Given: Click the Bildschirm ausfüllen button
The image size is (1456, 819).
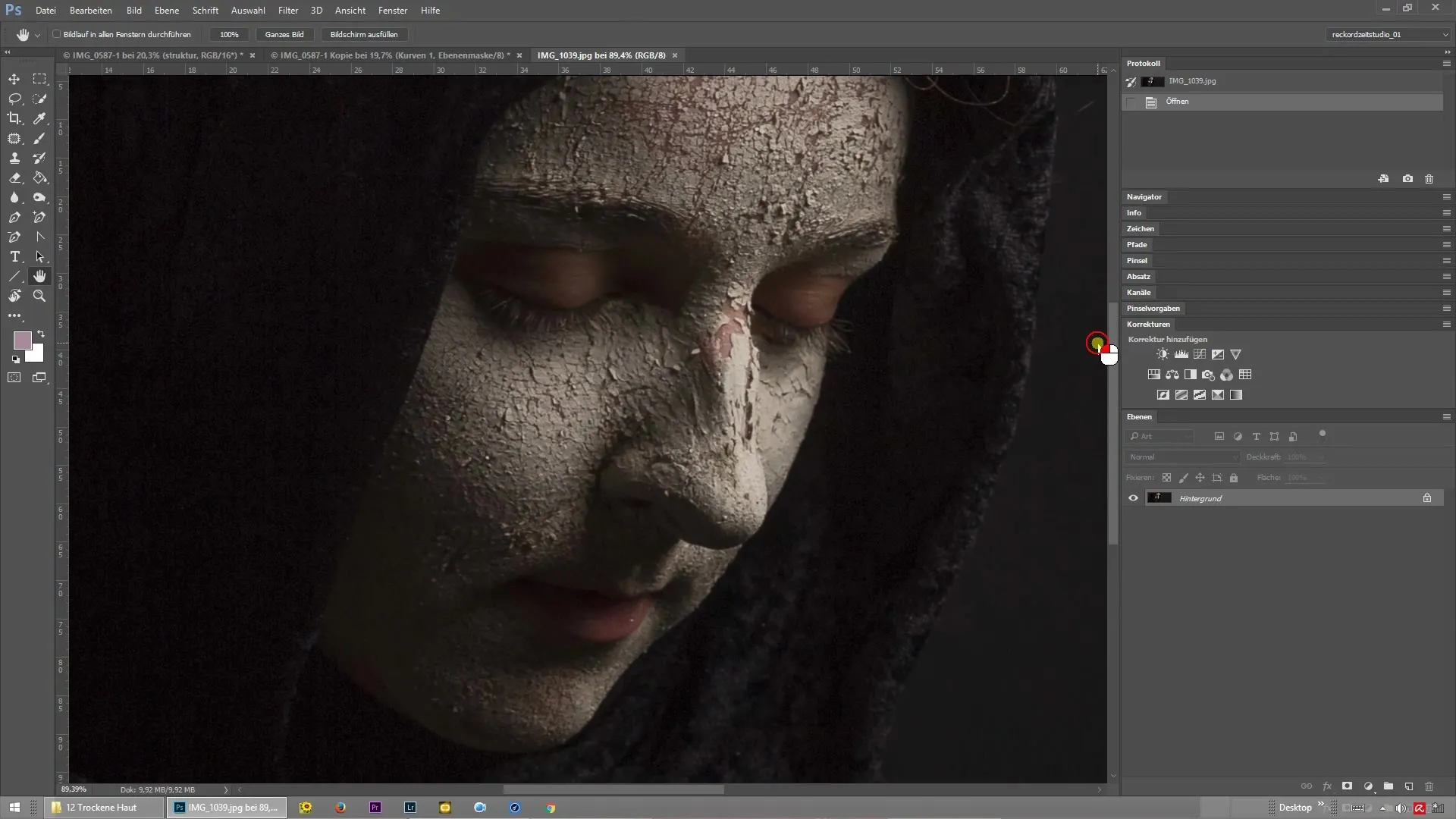Looking at the screenshot, I should point(364,34).
